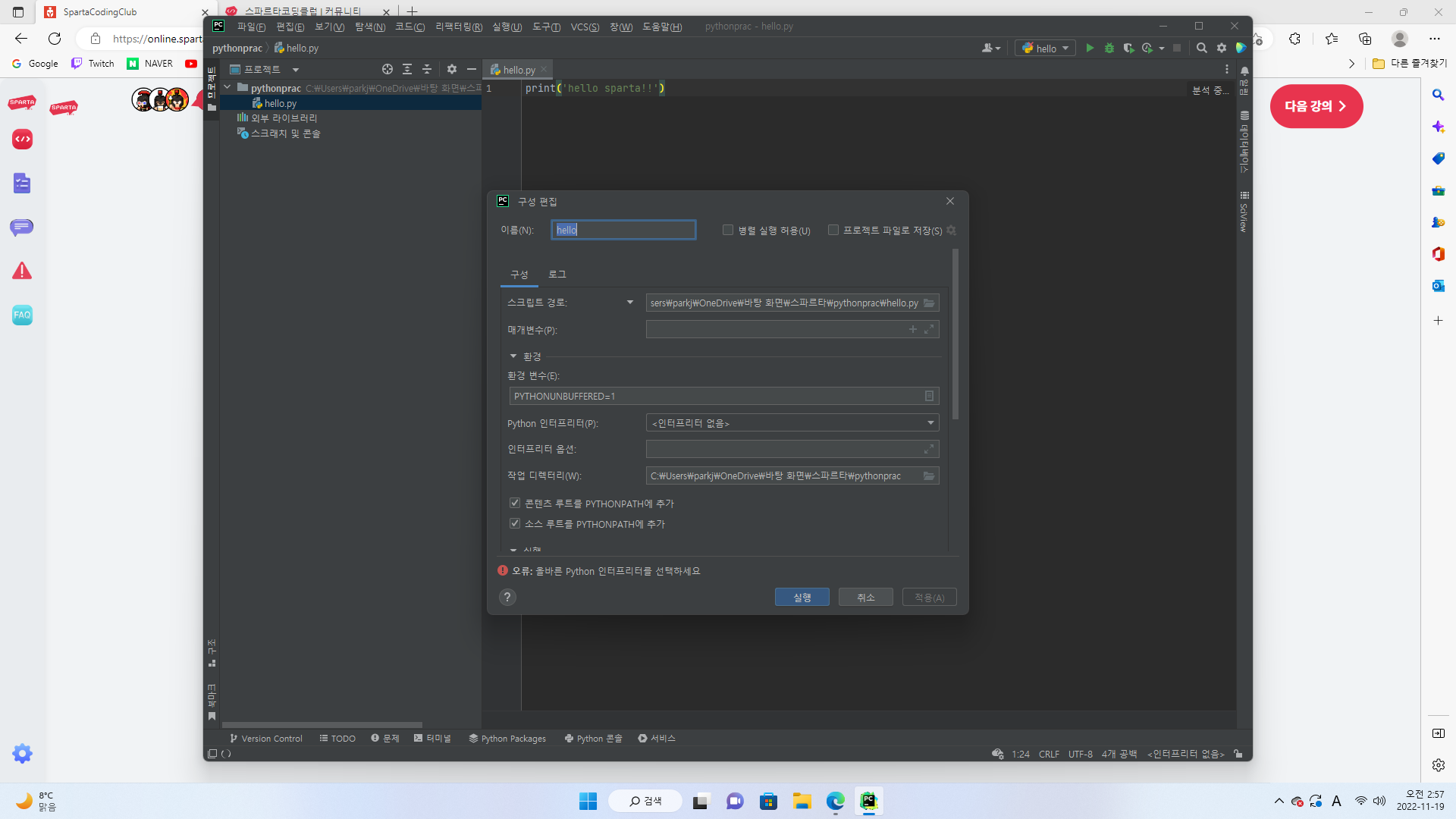Edit environment variables list icon
Screen dimensions: 1456x819
(929, 396)
